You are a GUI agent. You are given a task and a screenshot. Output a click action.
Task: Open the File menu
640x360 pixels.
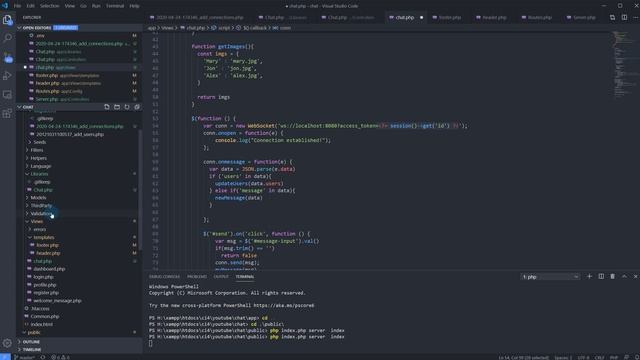click(x=17, y=6)
